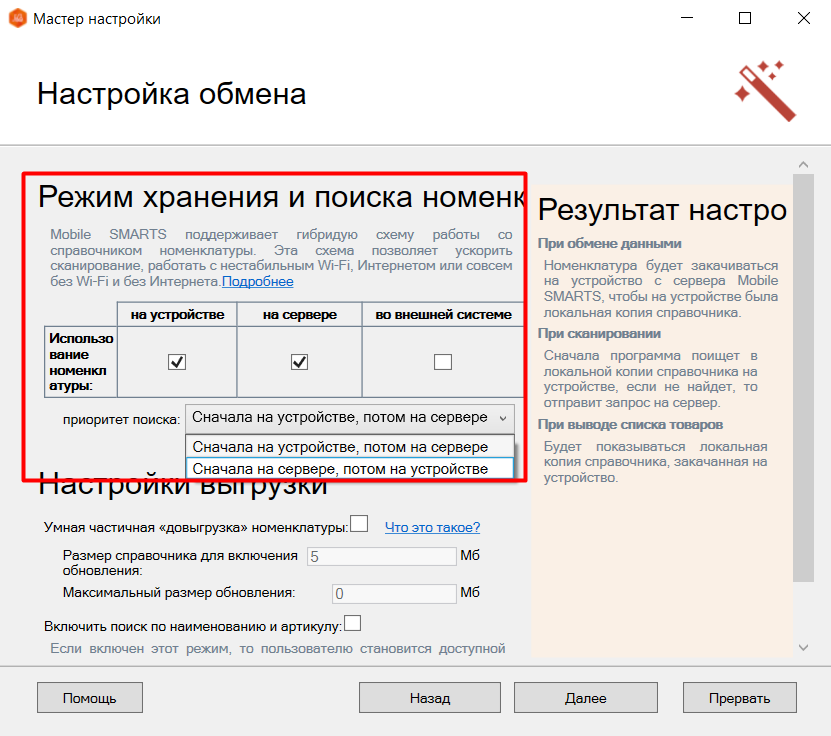Click the 'Настройка обмена' page title

(x=172, y=94)
